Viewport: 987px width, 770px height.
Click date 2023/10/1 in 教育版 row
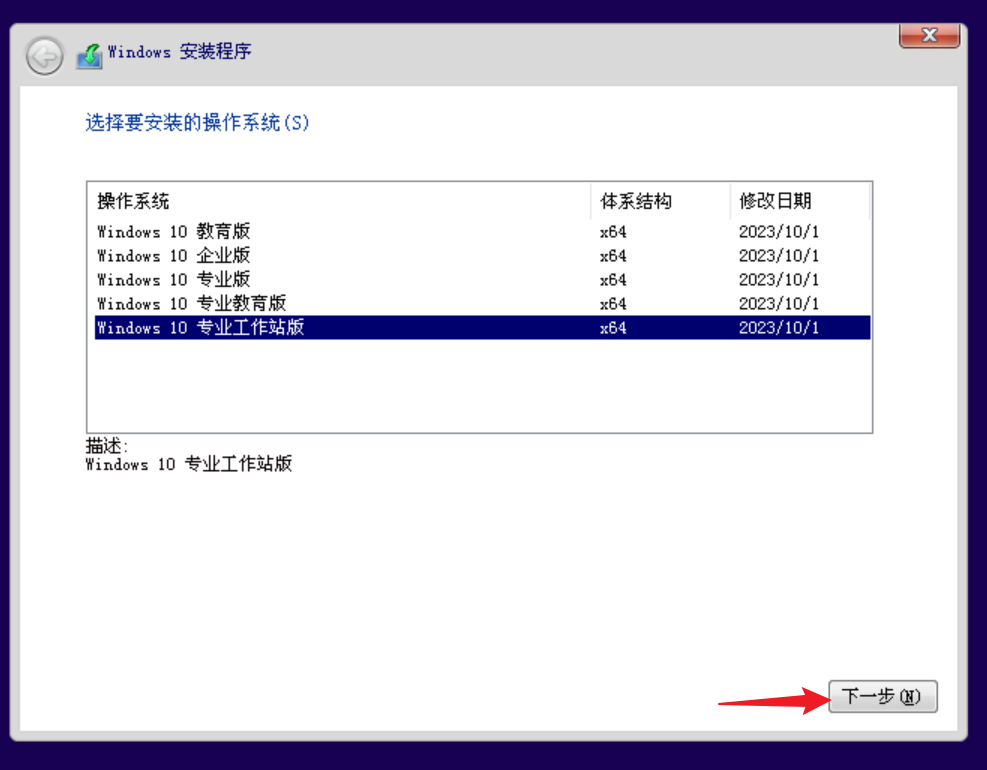click(x=779, y=232)
